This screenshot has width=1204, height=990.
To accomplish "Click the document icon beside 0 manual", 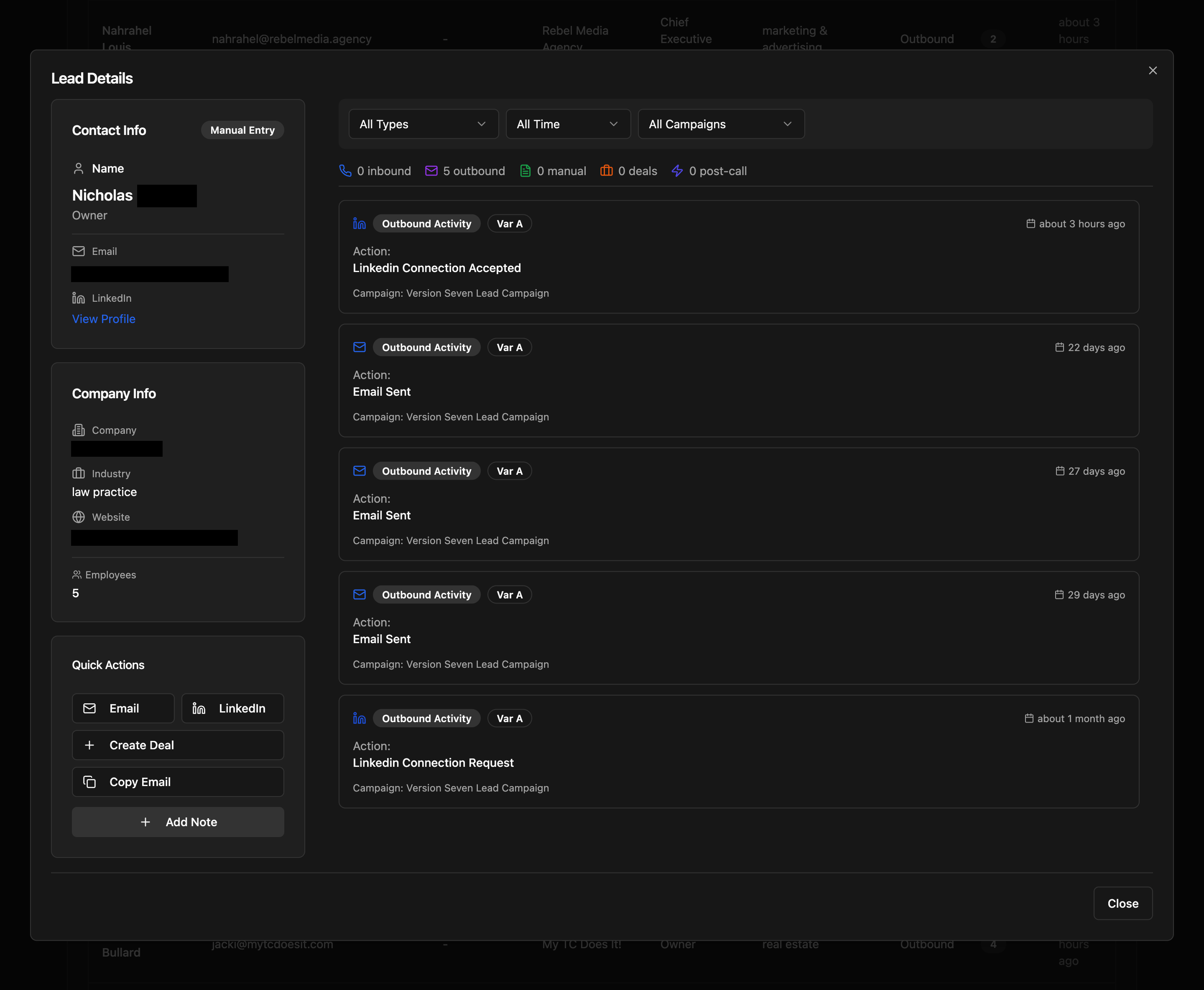I will 525,171.
